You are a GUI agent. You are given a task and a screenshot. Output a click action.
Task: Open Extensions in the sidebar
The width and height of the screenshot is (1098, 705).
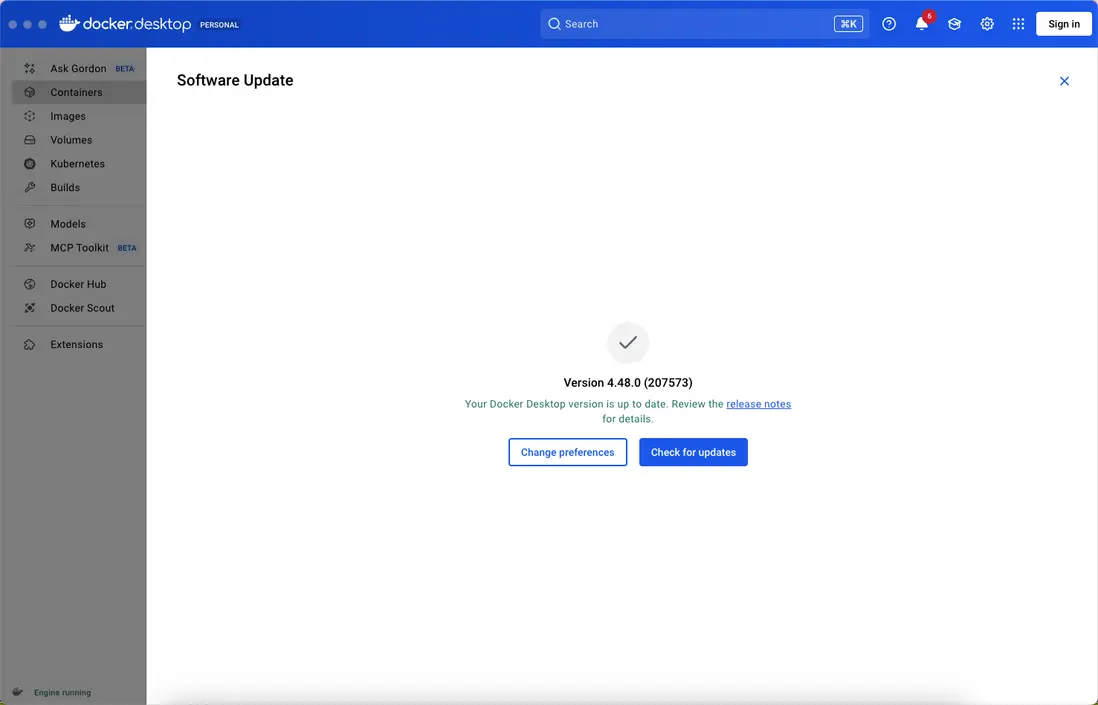pyautogui.click(x=78, y=344)
